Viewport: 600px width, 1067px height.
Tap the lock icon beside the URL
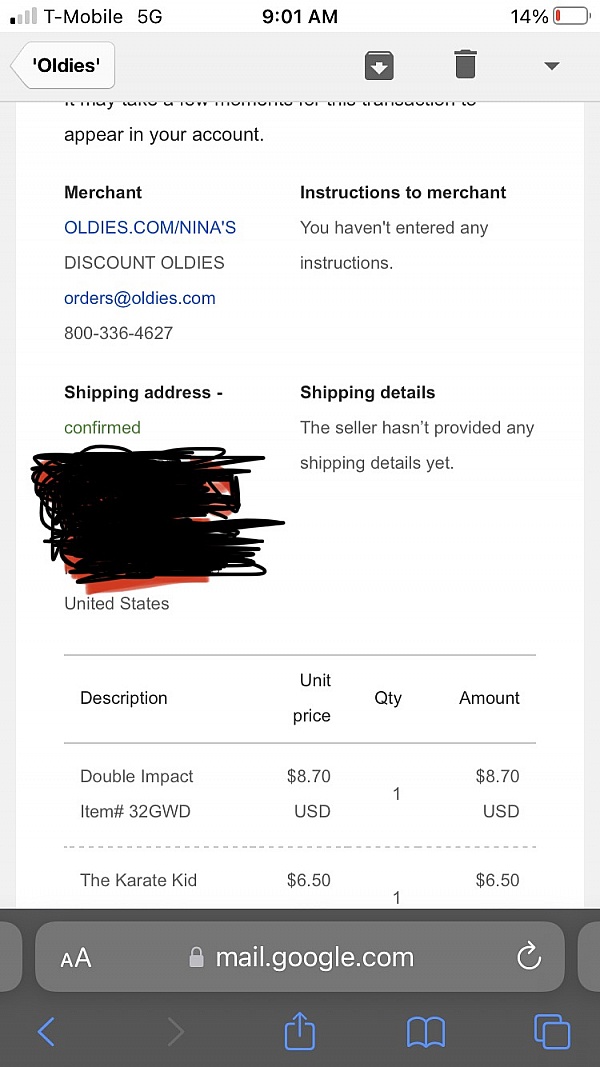[197, 958]
